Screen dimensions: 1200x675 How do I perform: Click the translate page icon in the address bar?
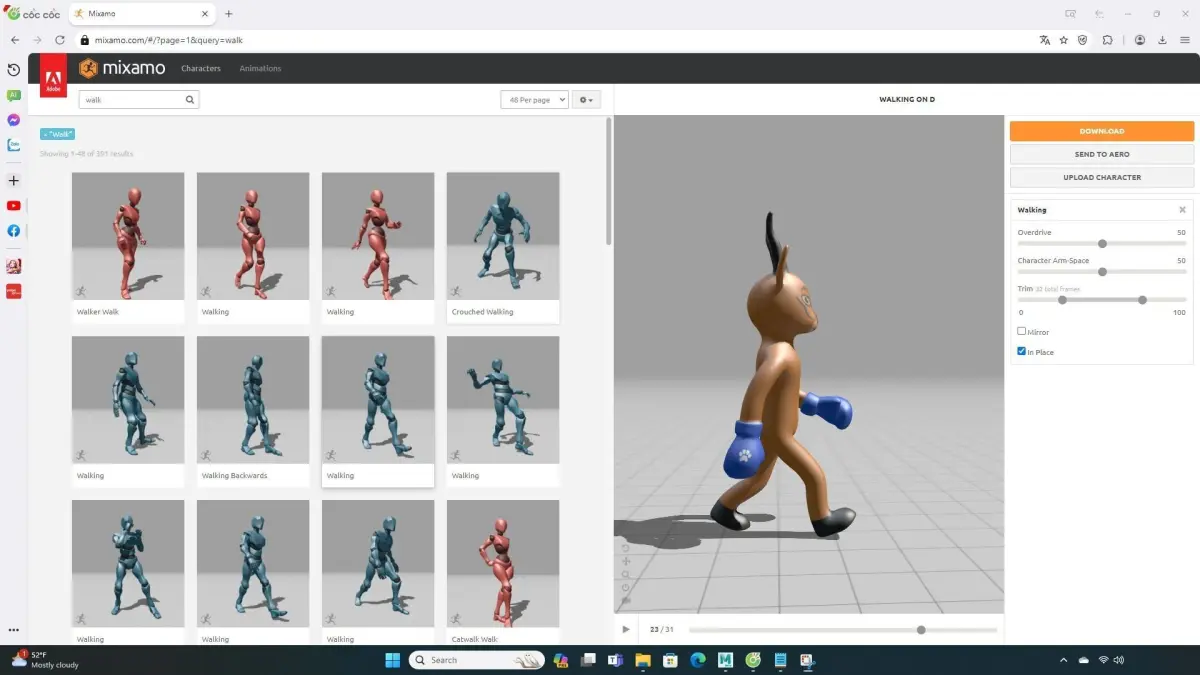click(x=1045, y=40)
